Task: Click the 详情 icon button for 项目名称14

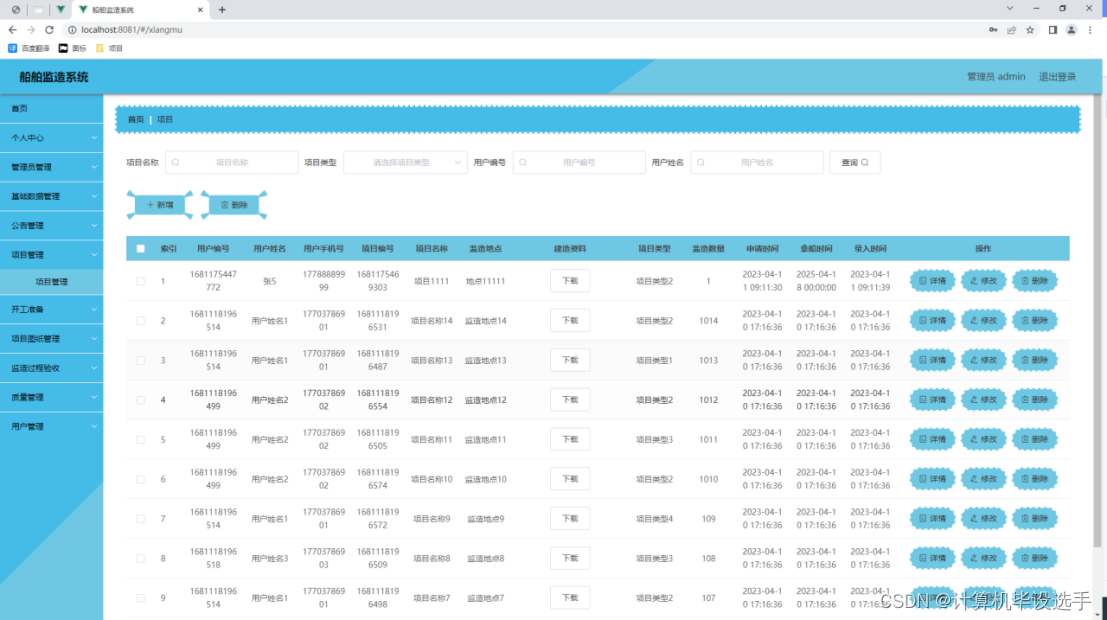Action: [933, 321]
